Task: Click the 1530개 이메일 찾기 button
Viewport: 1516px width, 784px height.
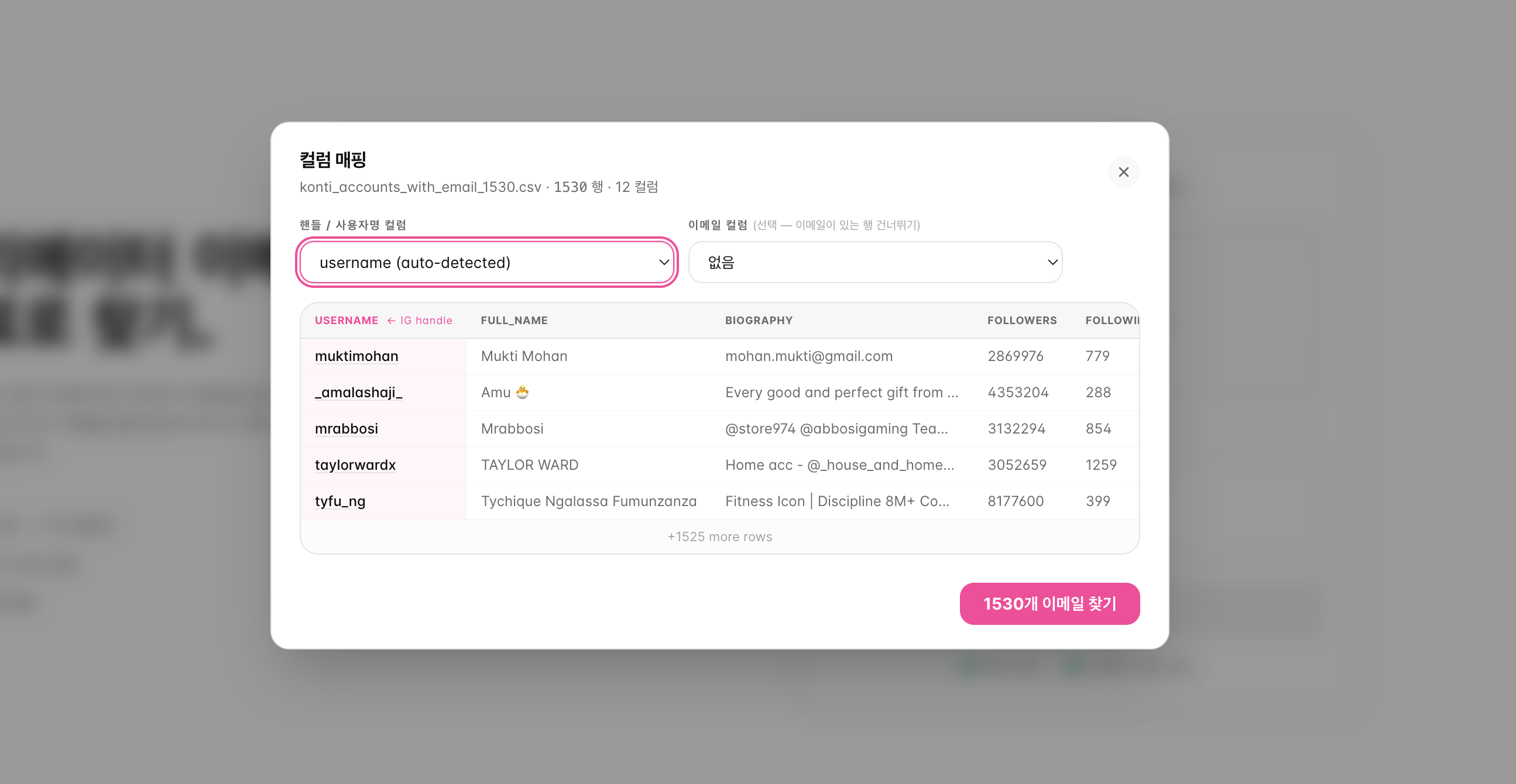Action: [x=1049, y=603]
